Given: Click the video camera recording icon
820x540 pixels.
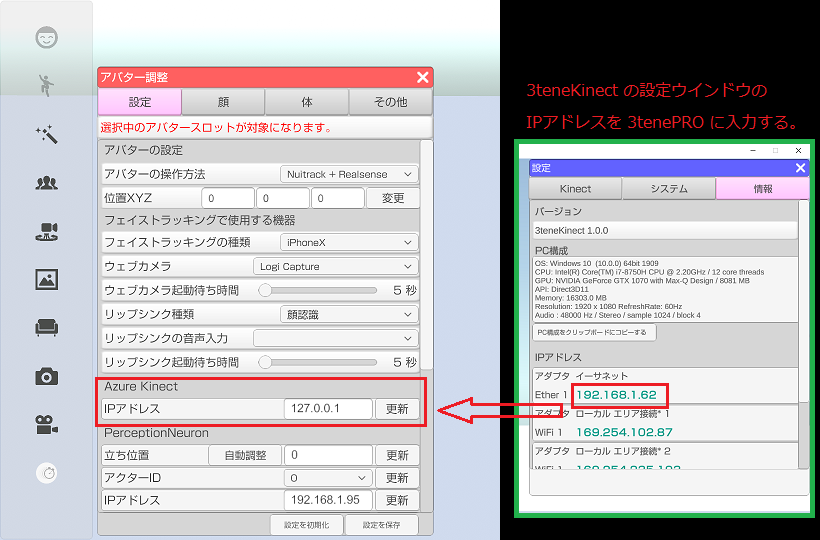Looking at the screenshot, I should [x=47, y=424].
